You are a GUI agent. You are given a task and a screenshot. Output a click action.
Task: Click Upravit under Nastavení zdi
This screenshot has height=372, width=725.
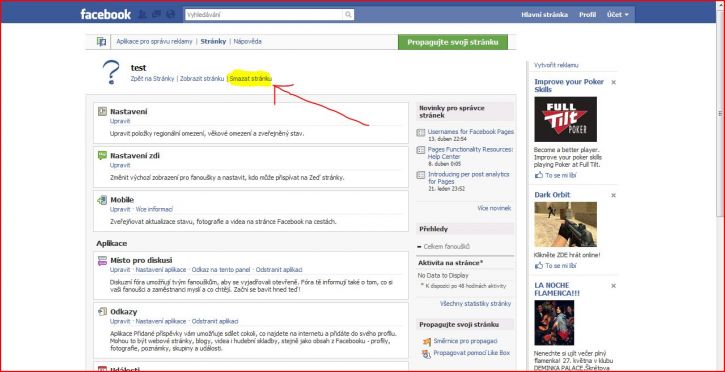coord(120,165)
